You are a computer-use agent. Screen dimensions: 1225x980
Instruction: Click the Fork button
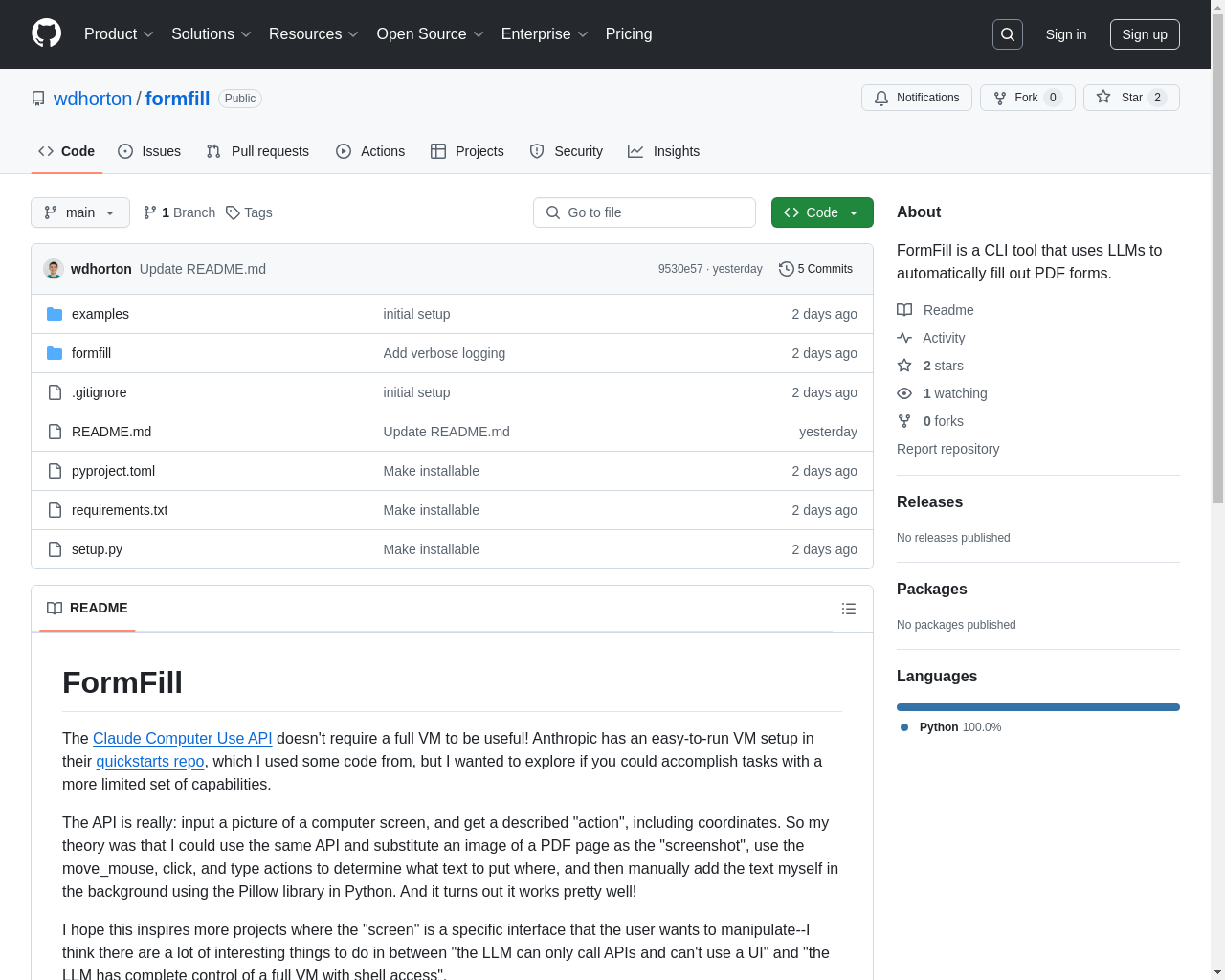[x=1028, y=98]
